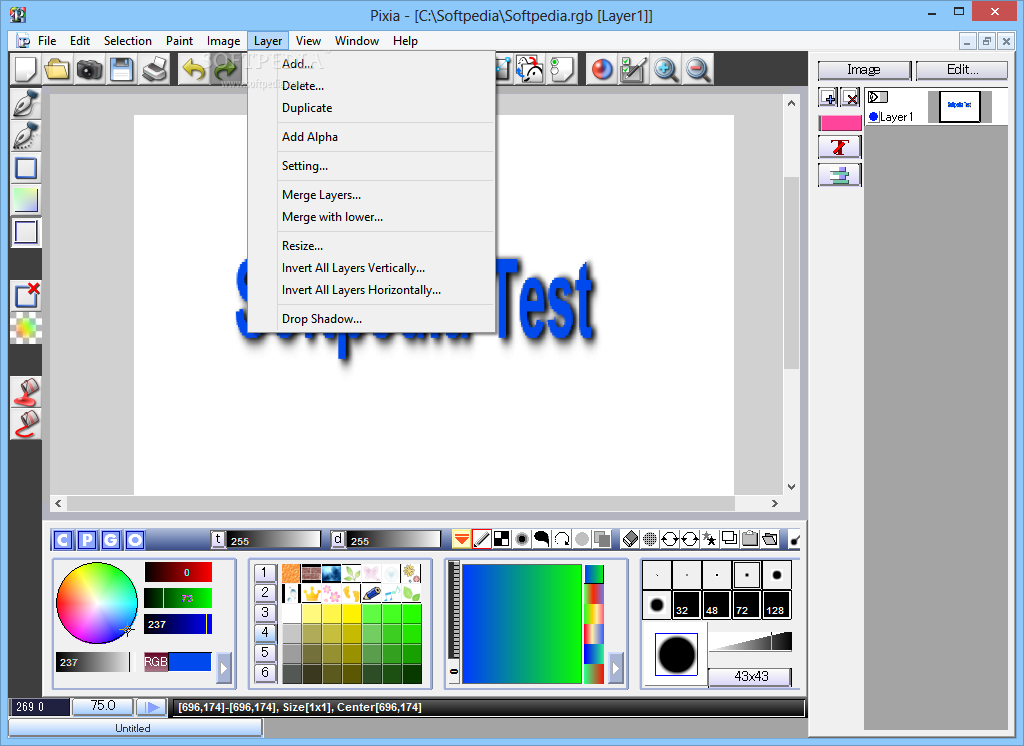Click 'Invert All Layers Vertically...'

tap(353, 268)
